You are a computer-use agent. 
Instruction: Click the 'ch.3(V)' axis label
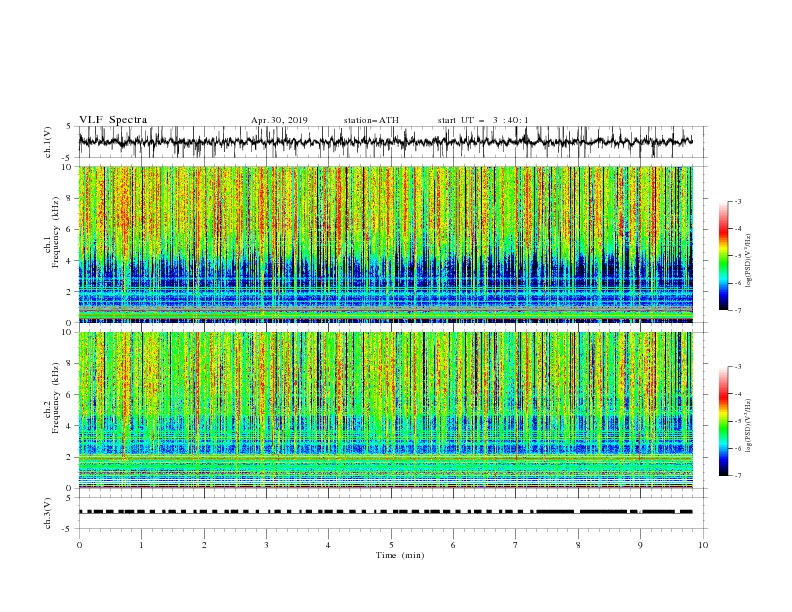point(48,513)
